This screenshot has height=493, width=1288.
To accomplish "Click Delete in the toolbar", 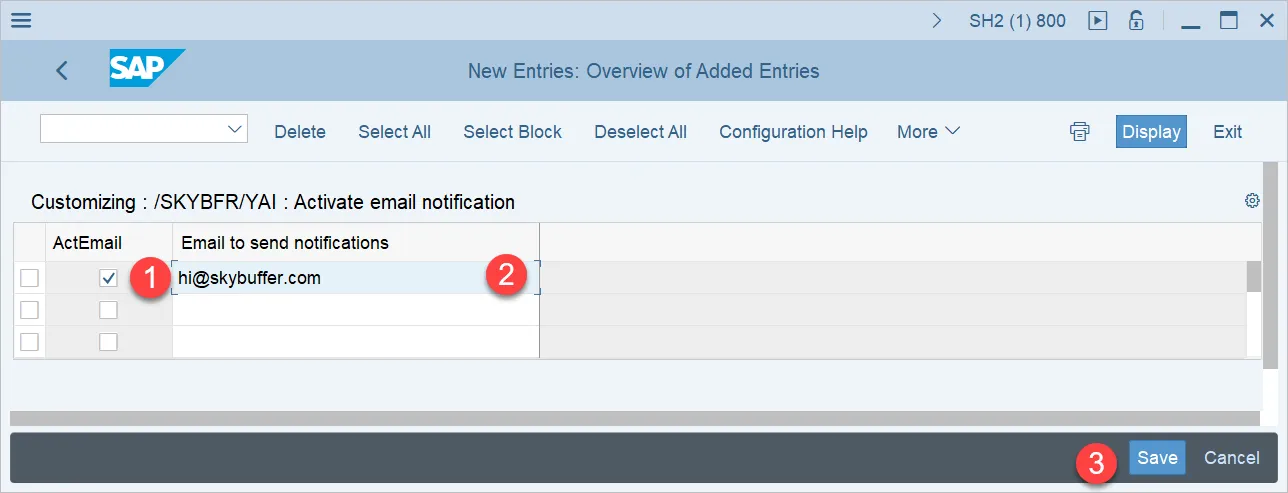I will coord(300,132).
